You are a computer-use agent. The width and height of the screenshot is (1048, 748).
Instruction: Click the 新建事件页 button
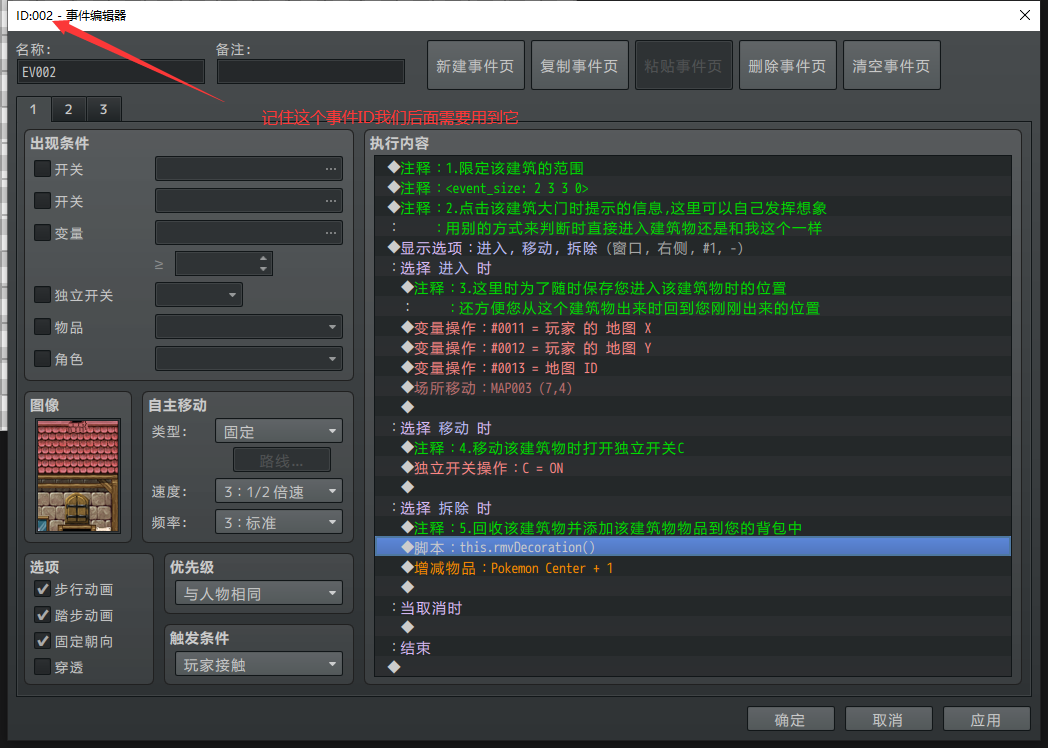coord(475,66)
